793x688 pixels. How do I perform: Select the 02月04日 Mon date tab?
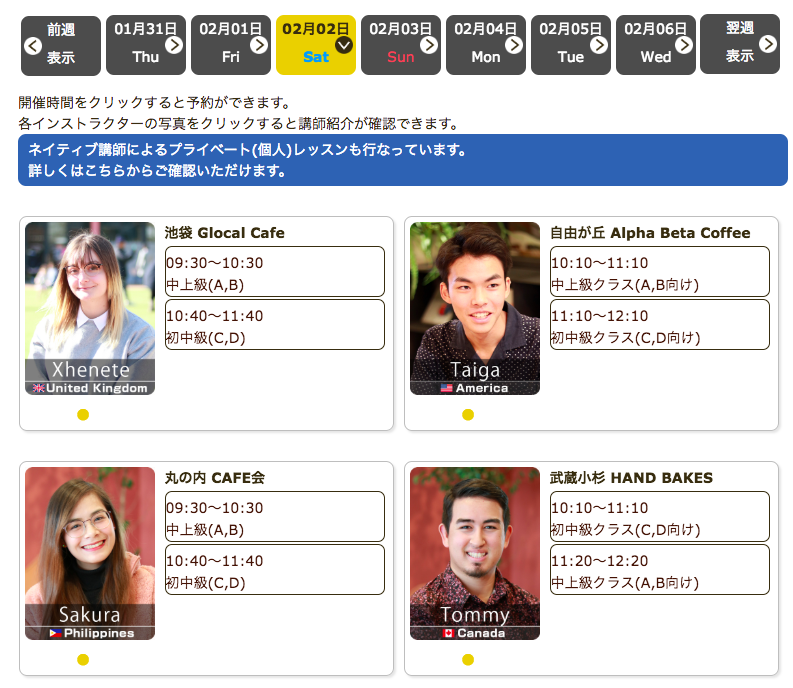click(x=486, y=45)
